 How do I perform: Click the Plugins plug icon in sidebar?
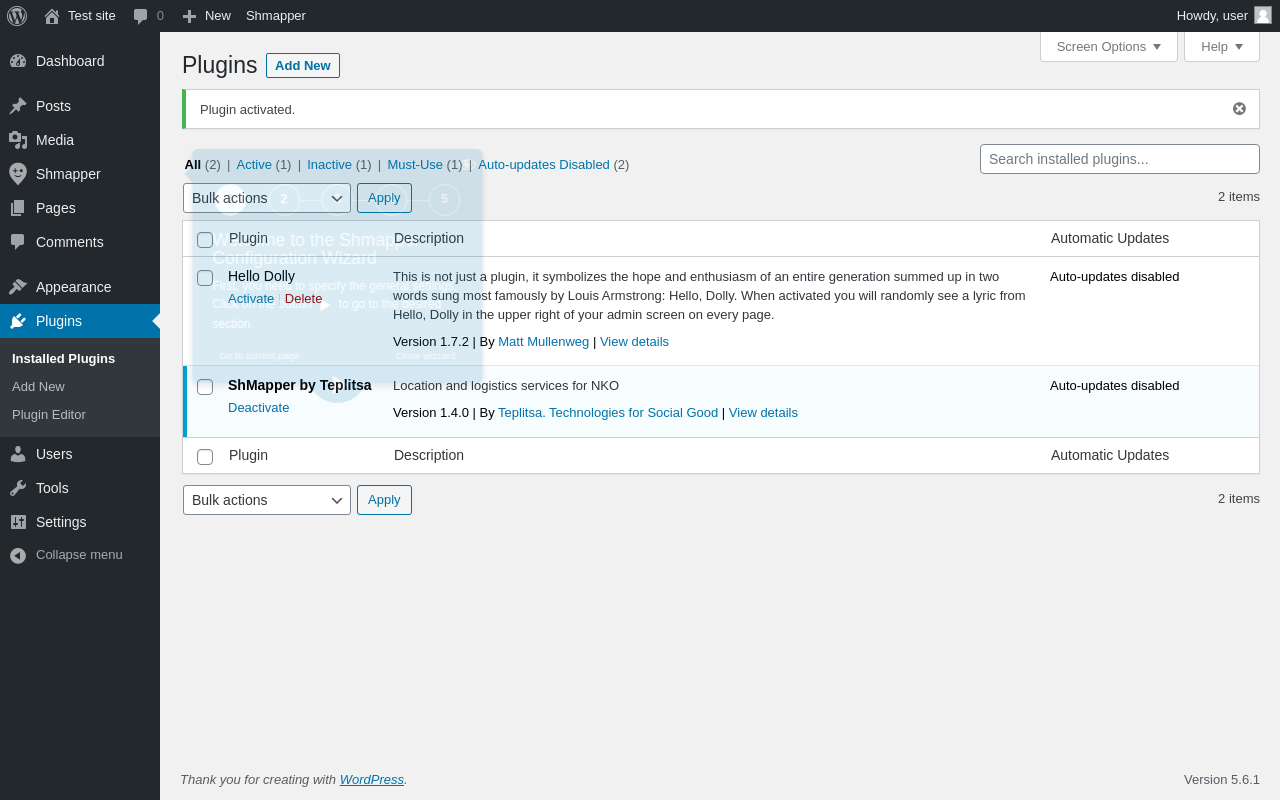coord(18,321)
